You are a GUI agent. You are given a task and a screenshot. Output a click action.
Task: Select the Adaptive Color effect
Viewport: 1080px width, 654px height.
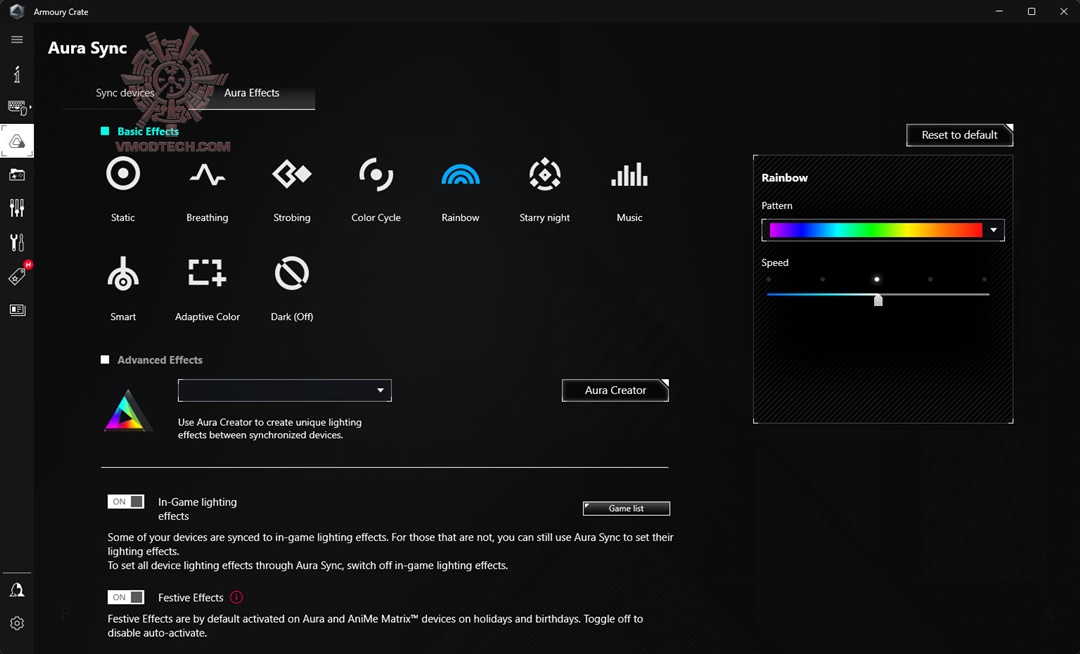[x=207, y=273]
